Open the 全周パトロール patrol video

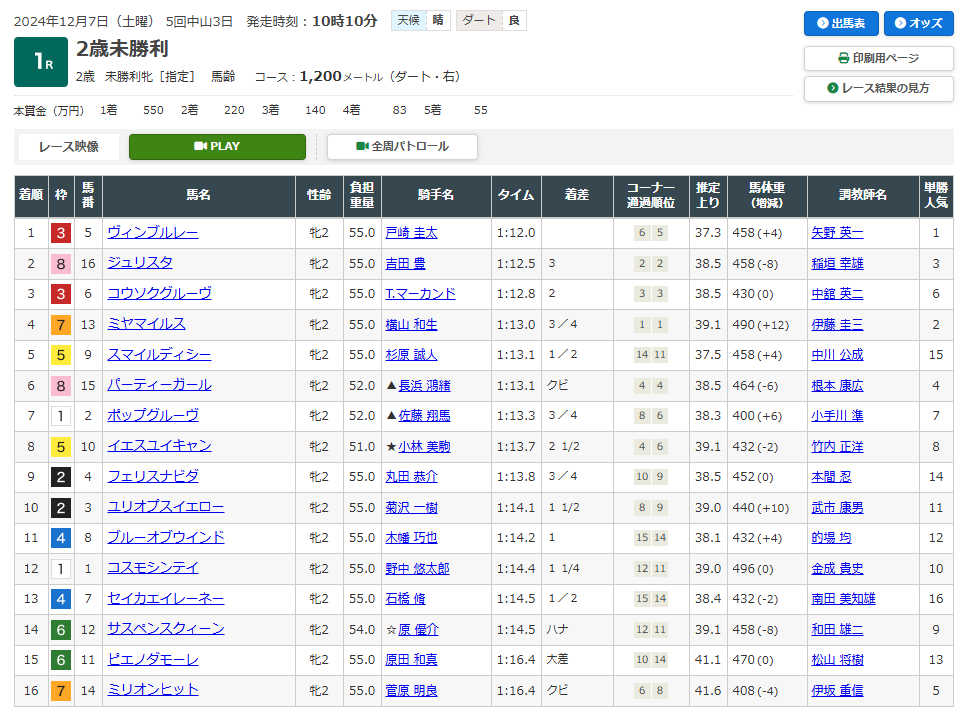coord(402,146)
